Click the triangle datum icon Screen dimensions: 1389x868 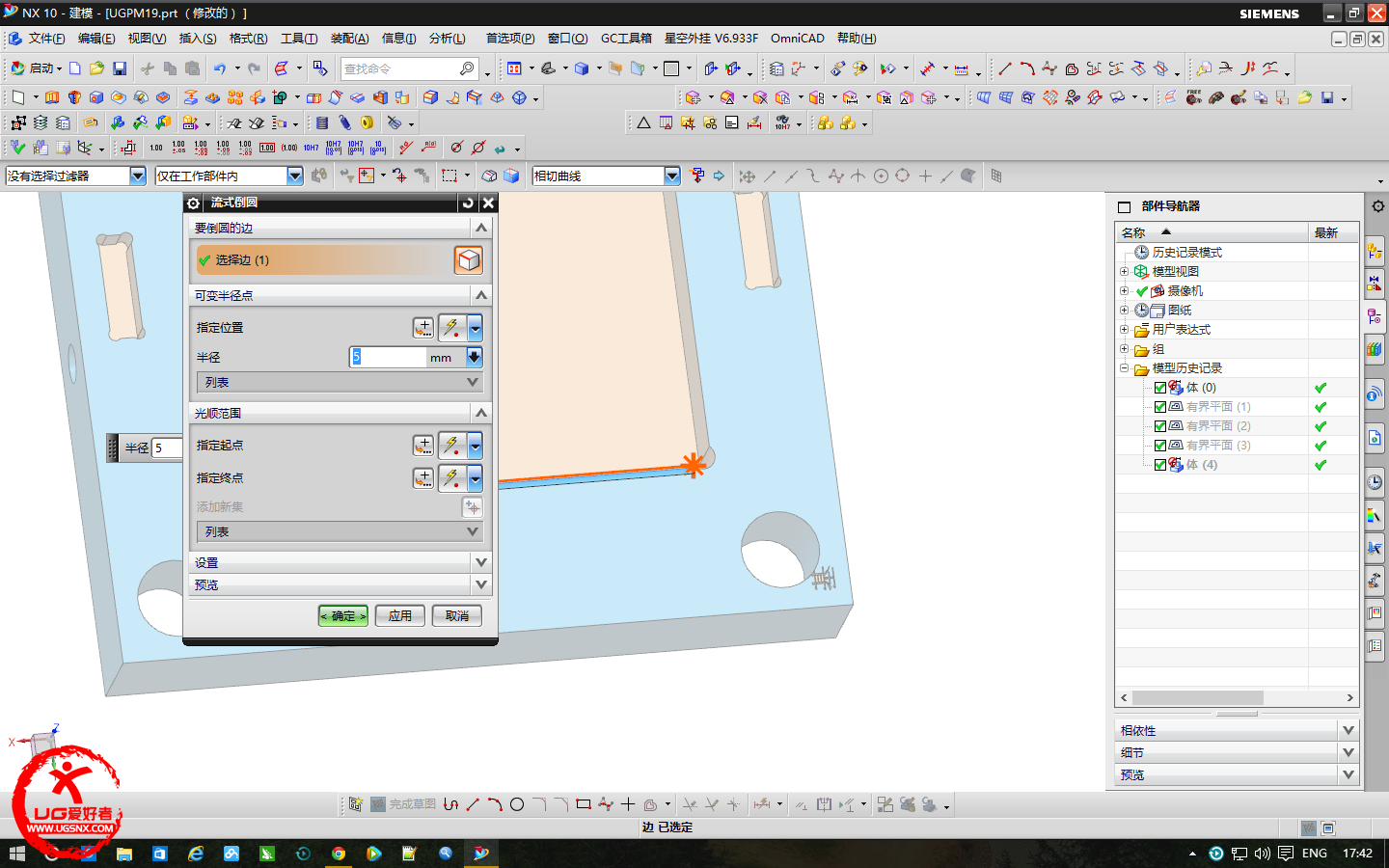coord(643,122)
